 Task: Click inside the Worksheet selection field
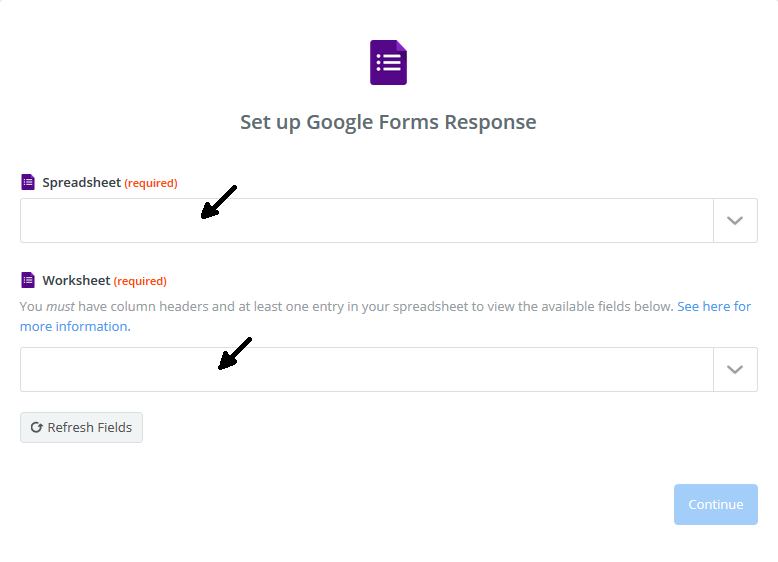367,370
